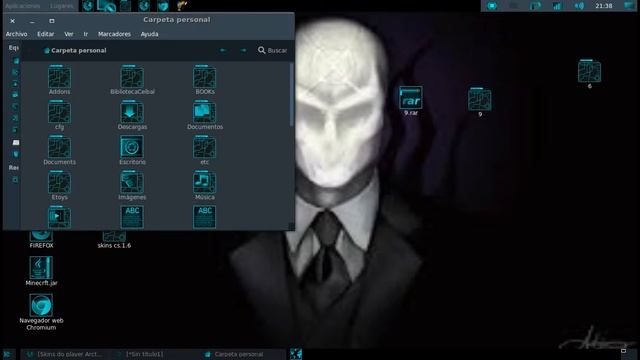Click the clock showing 21:38
Image resolution: width=640 pixels, height=360 pixels.
(604, 6)
